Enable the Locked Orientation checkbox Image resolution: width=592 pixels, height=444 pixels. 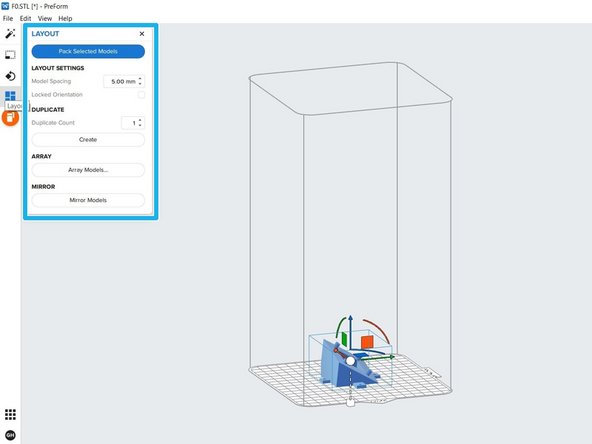pos(141,95)
